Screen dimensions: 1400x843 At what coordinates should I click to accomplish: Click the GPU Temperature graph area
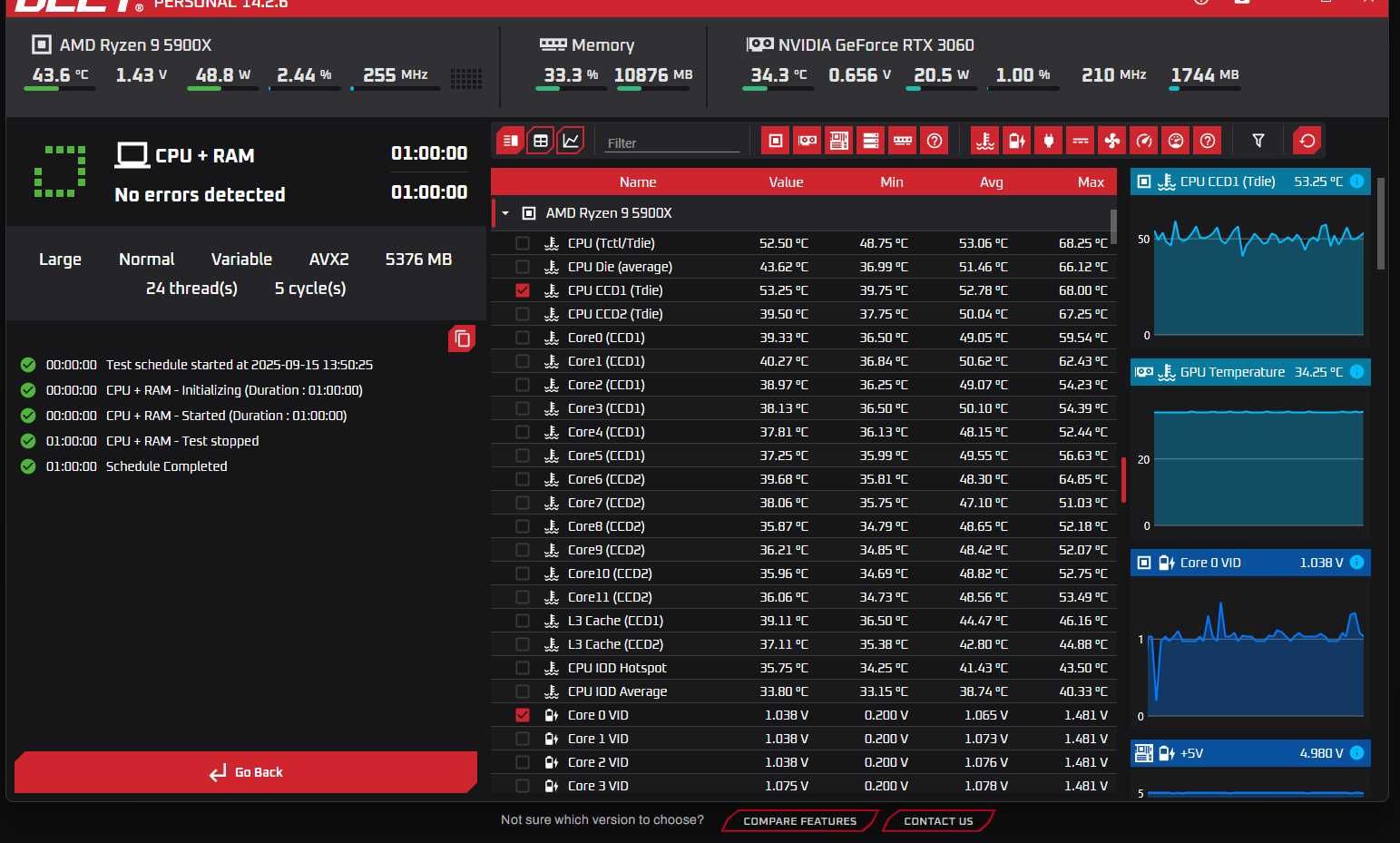click(x=1258, y=466)
